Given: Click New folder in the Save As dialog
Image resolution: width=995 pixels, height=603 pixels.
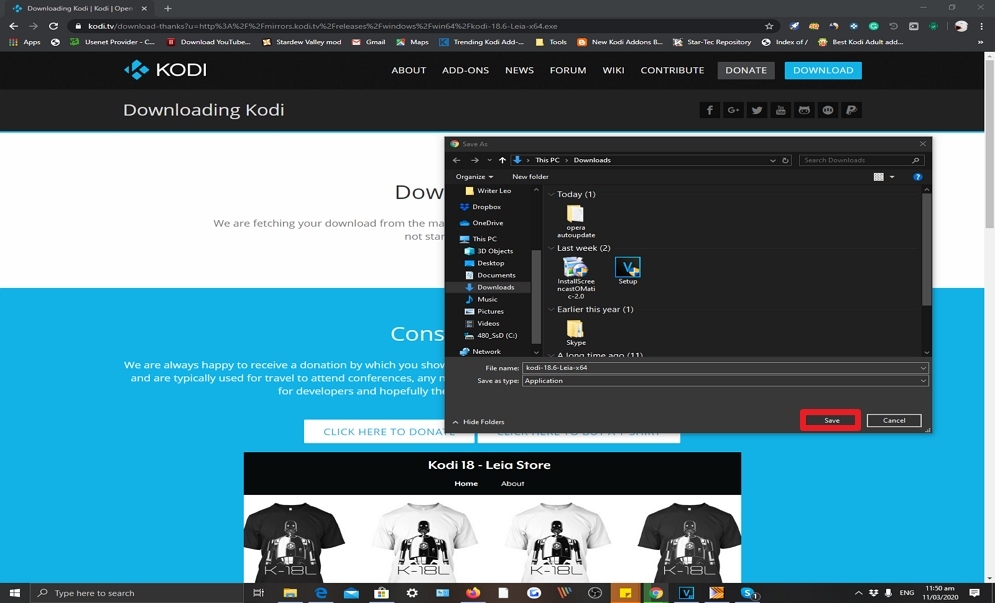Looking at the screenshot, I should point(530,176).
